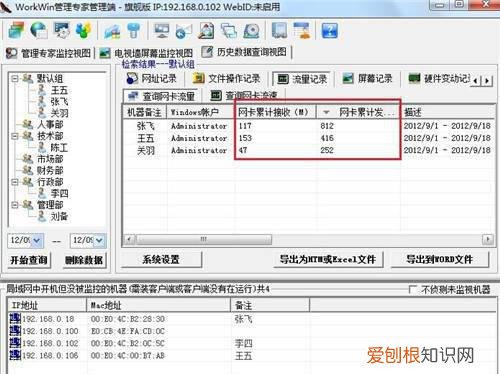
Task: Click left arrow of results horizontal scrollbar
Action: coord(130,239)
